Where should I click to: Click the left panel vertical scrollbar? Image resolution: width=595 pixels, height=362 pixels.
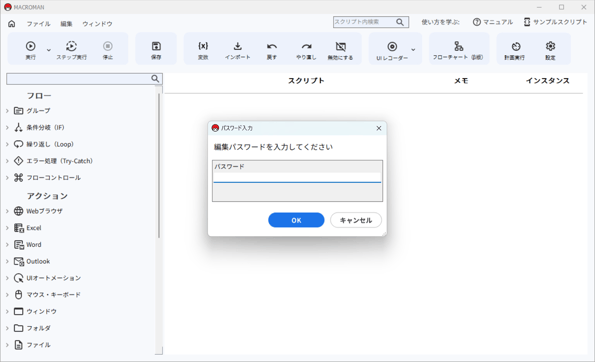159,165
